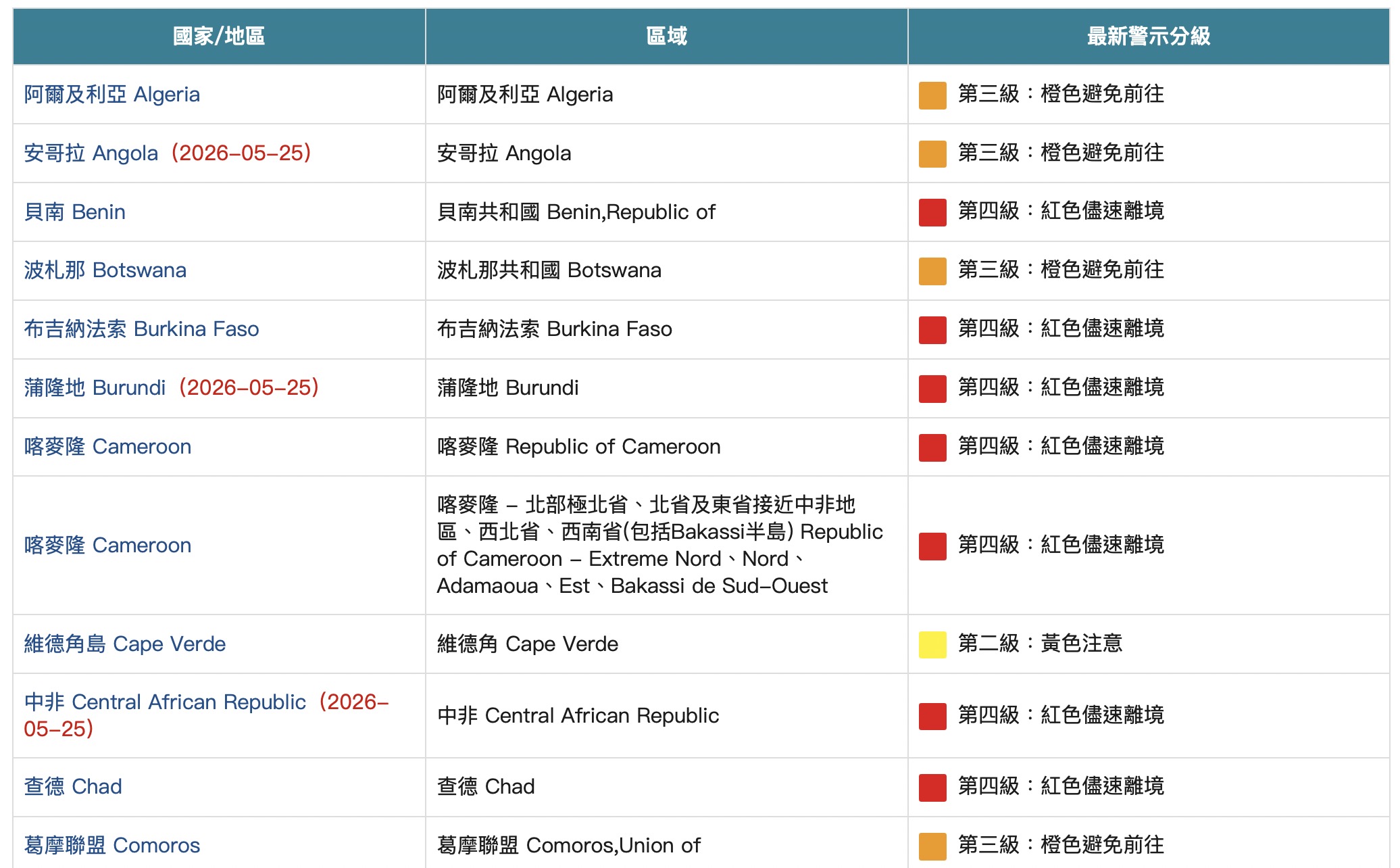Click the red swatch in Burkina Faso row
This screenshot has width=1400, height=868.
[x=932, y=330]
